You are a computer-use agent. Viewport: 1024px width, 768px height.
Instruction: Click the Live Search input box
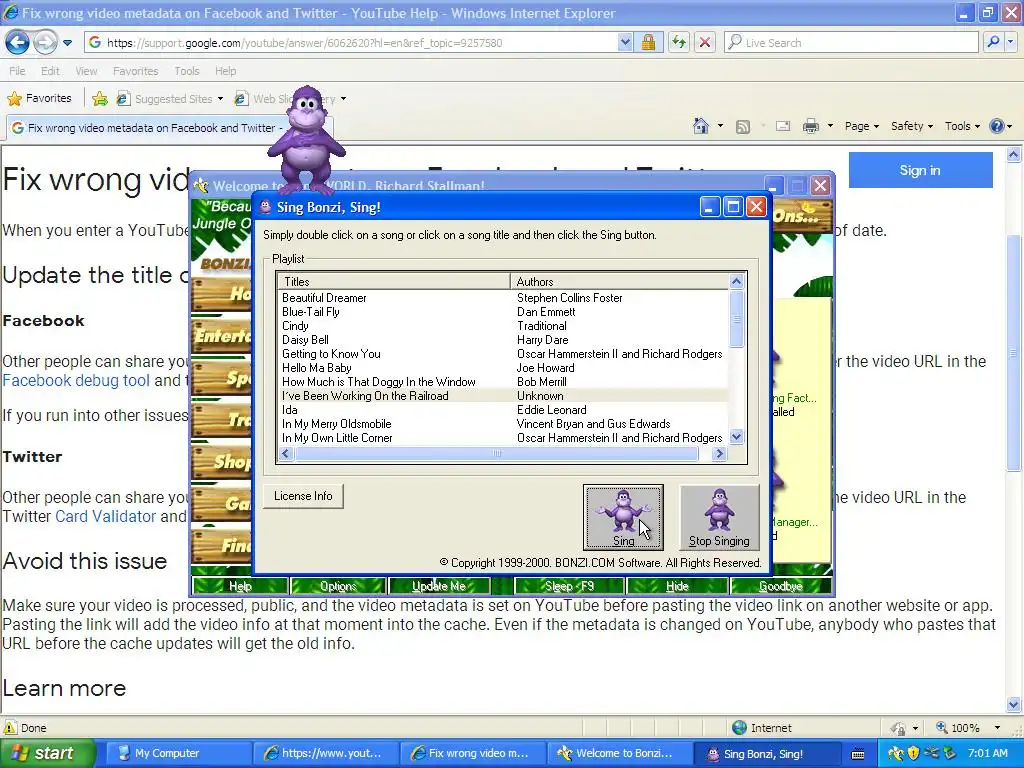point(852,43)
